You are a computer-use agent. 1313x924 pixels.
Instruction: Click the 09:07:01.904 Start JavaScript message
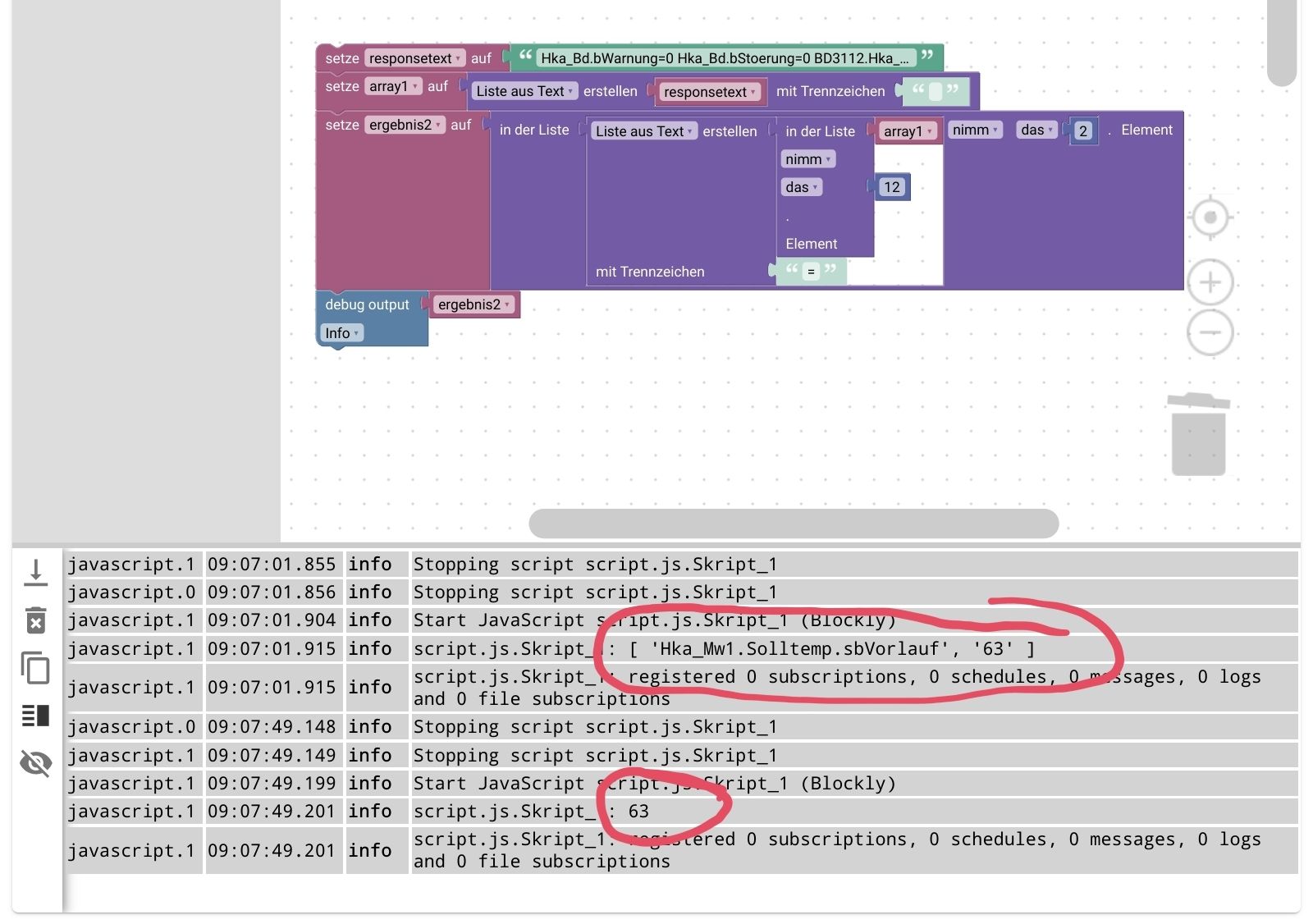click(654, 620)
